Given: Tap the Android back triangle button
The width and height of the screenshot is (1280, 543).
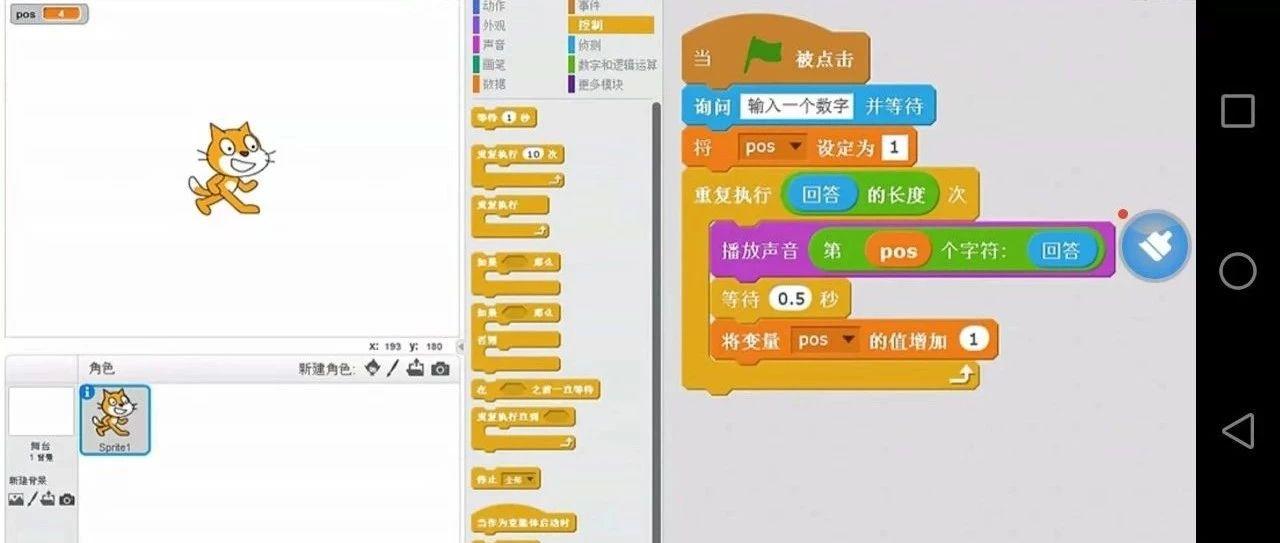Looking at the screenshot, I should (x=1238, y=431).
